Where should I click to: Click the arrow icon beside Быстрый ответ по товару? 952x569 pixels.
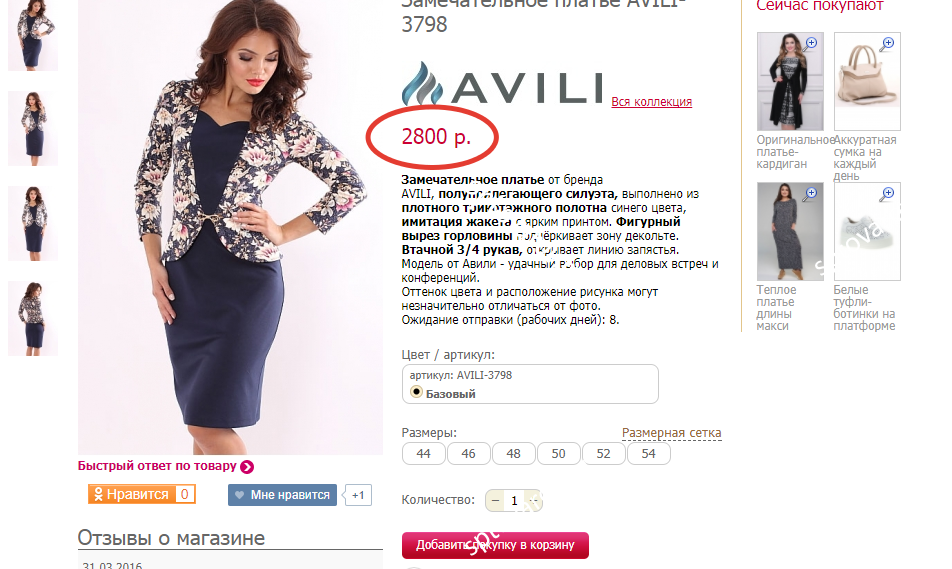click(246, 467)
